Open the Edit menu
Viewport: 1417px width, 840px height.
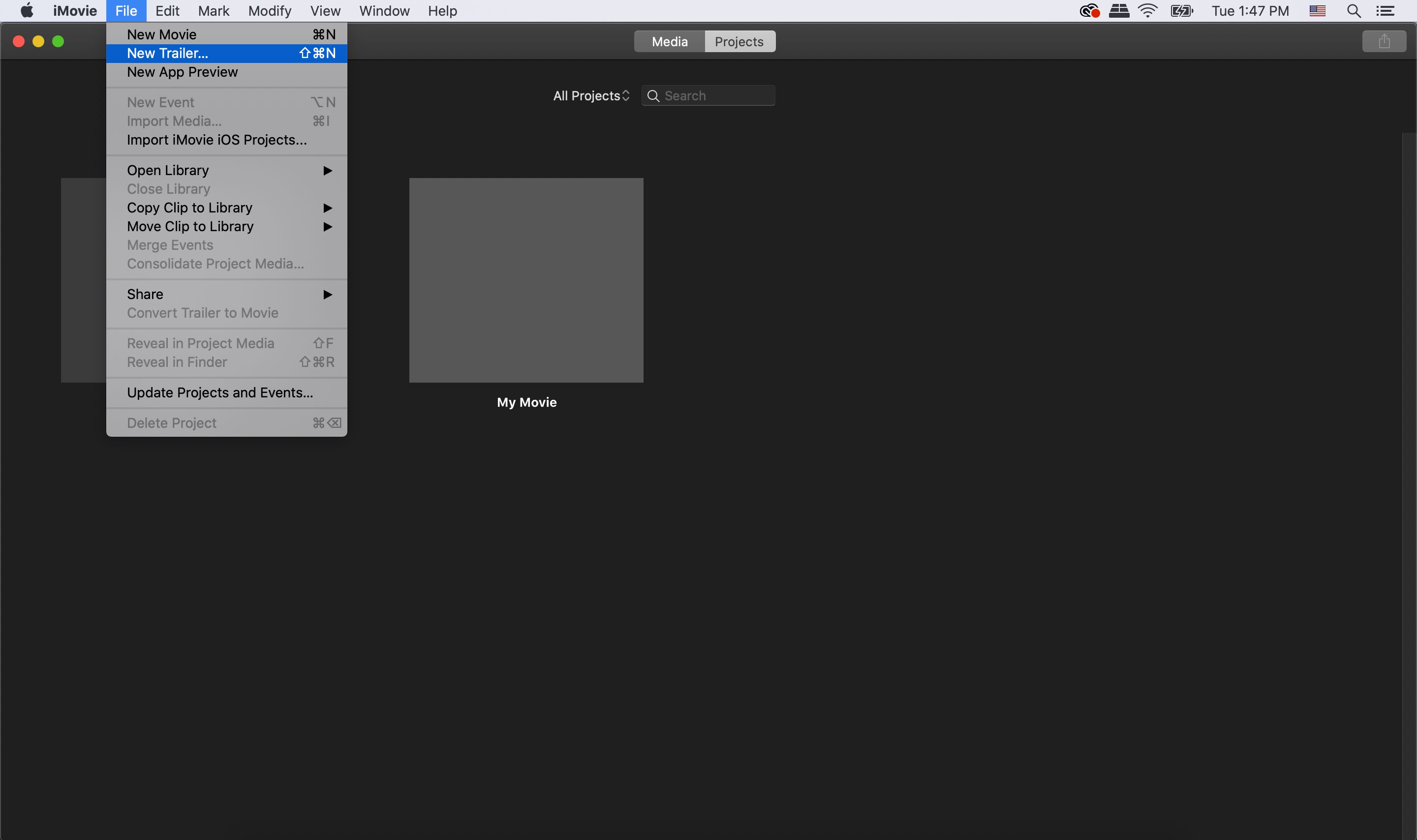click(x=167, y=11)
